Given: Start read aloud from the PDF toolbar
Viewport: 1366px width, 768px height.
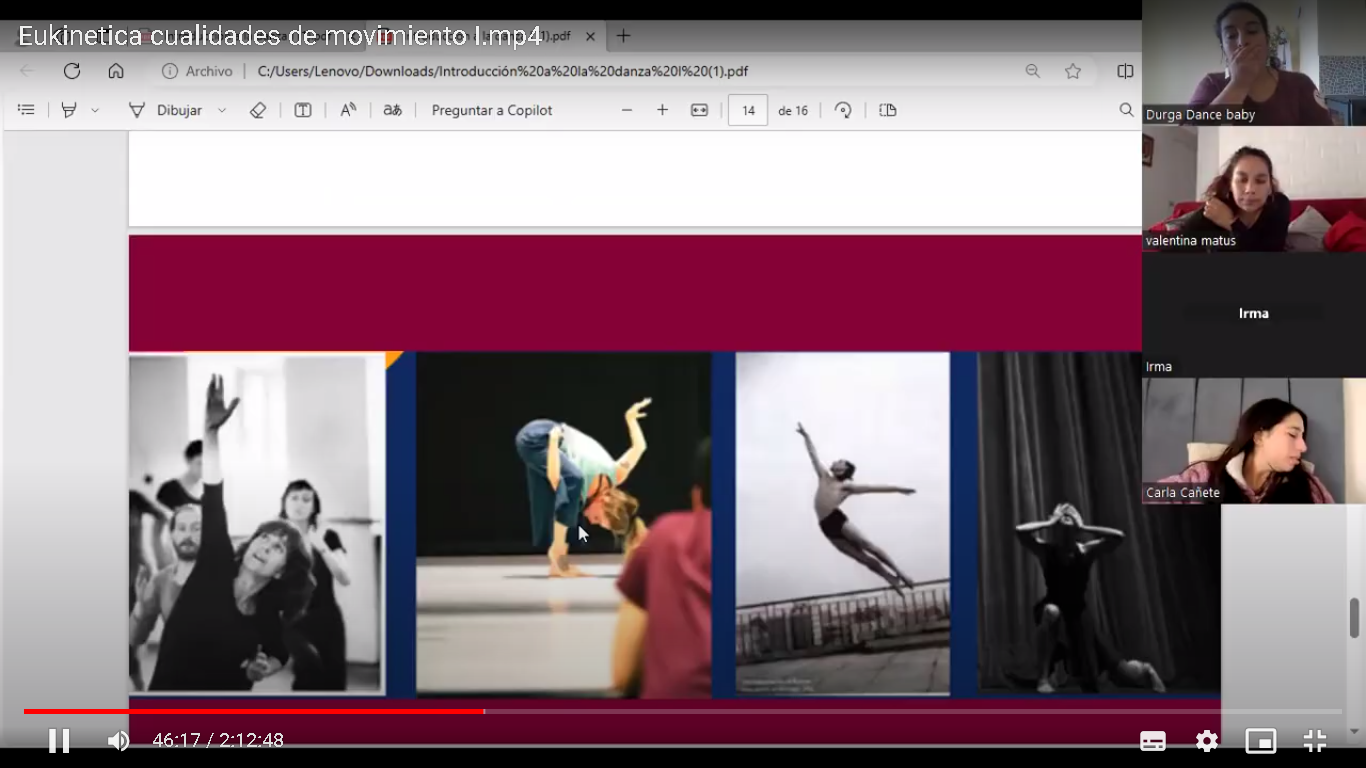Looking at the screenshot, I should pos(348,110).
